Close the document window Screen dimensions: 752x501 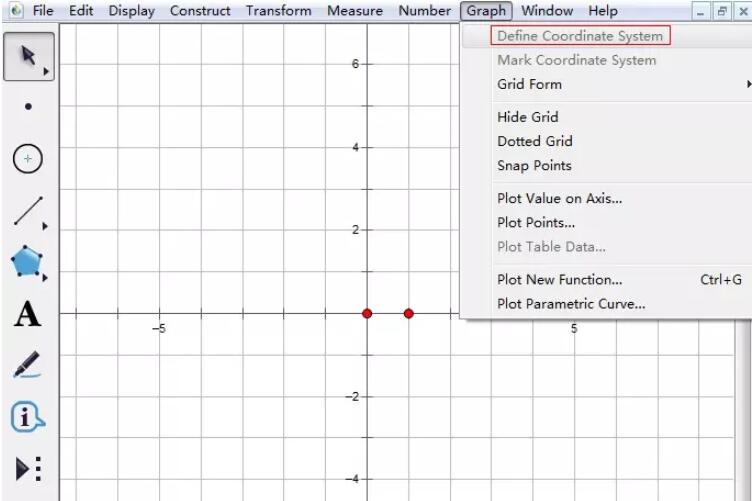point(742,12)
